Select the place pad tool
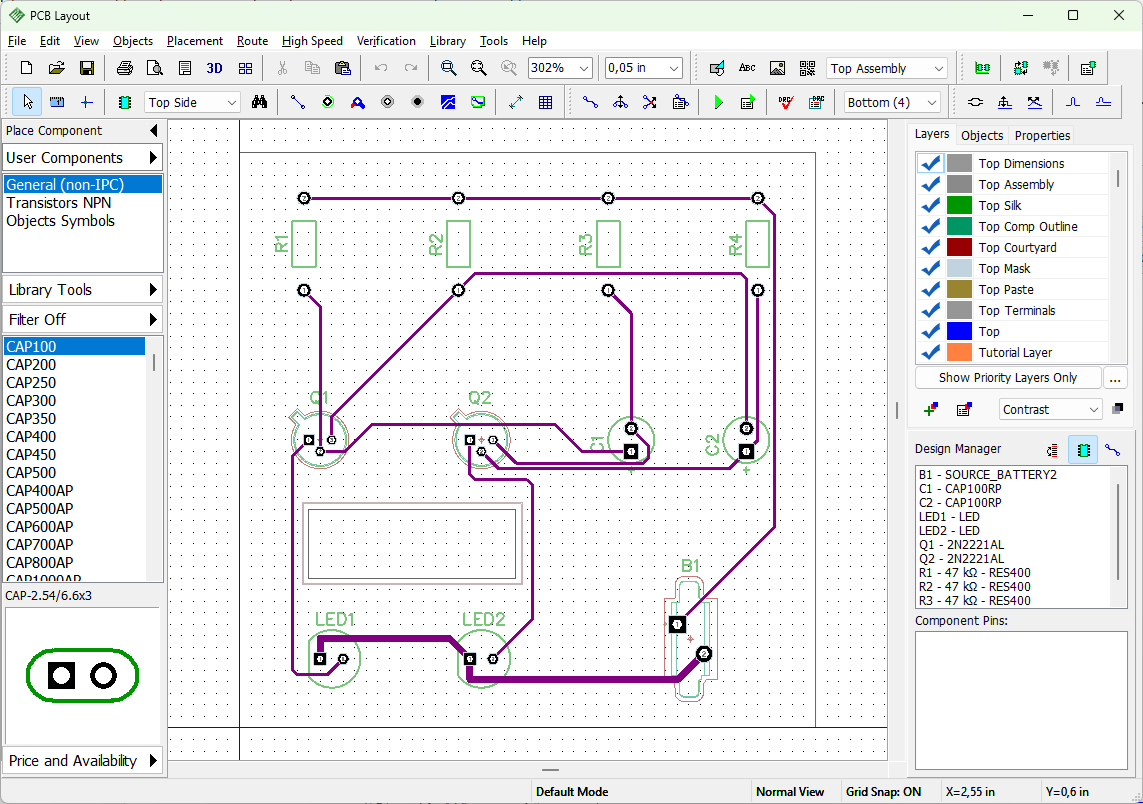 point(327,102)
